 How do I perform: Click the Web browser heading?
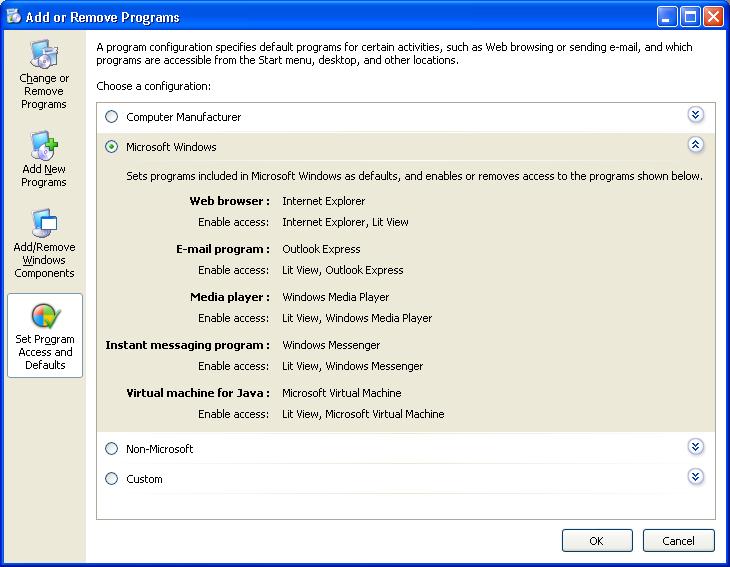[x=230, y=201]
